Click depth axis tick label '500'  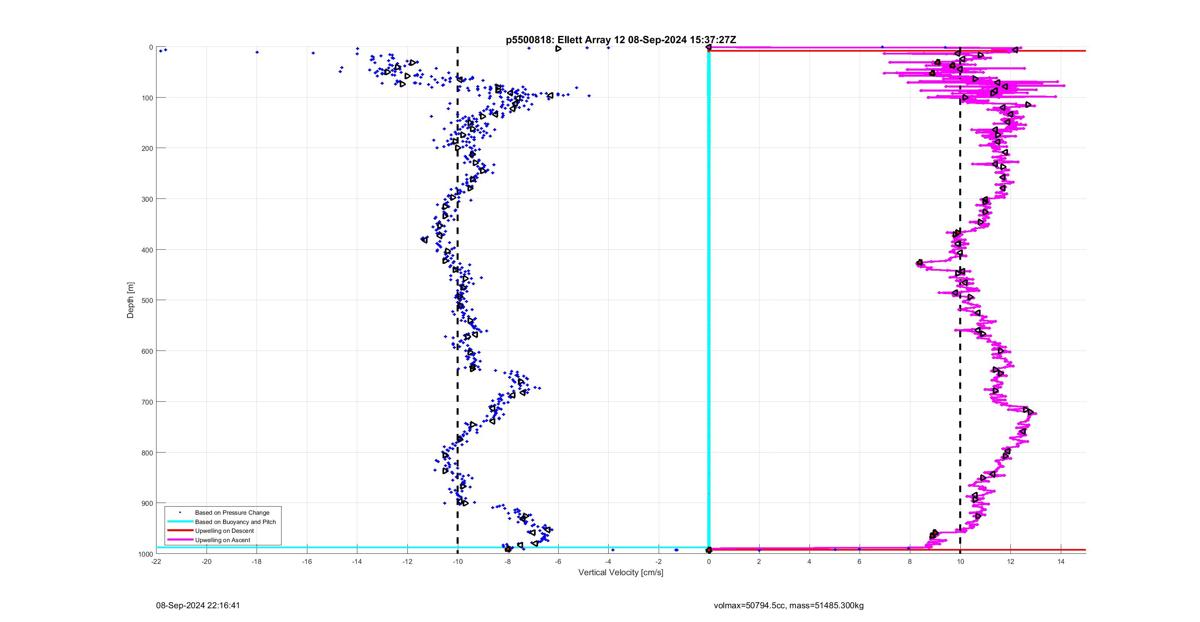tap(147, 300)
